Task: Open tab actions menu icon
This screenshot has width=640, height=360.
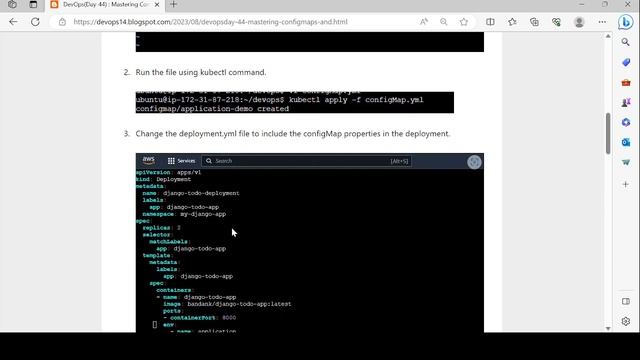Action: tap(33, 4)
